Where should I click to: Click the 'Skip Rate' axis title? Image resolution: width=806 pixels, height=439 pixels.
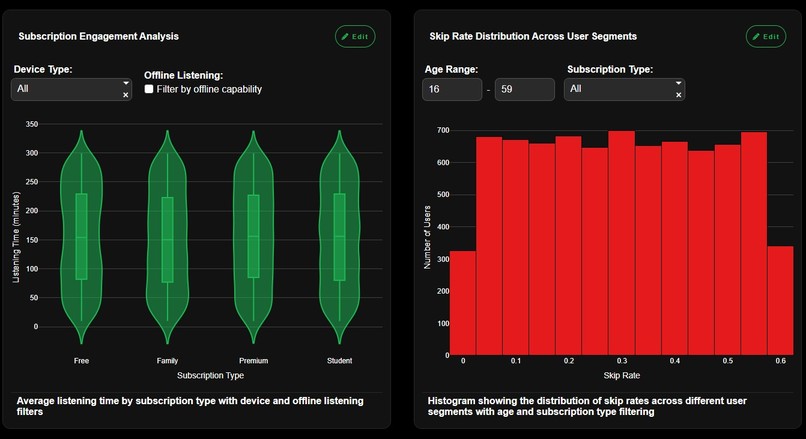pyautogui.click(x=621, y=376)
